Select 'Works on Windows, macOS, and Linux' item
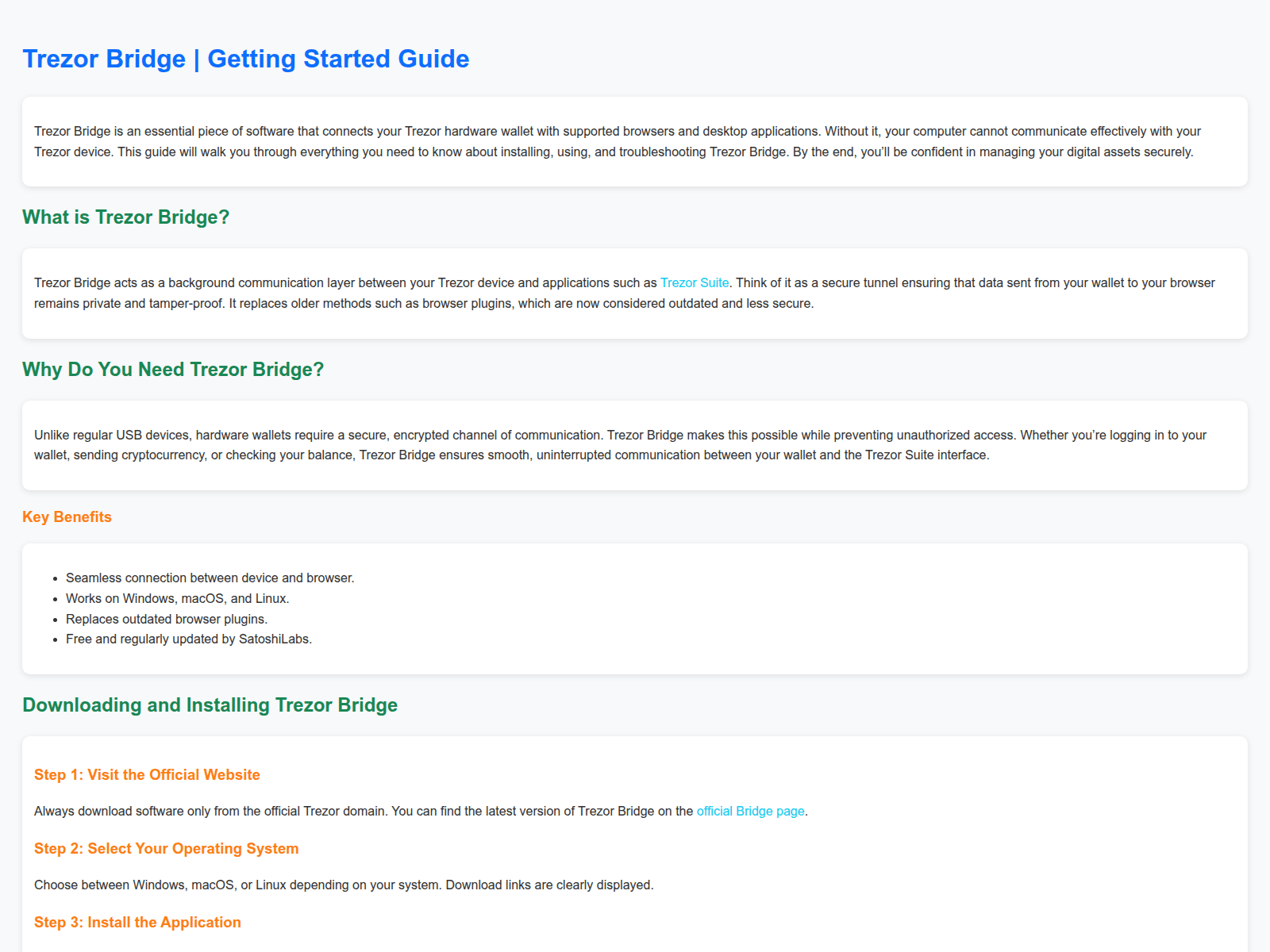 (177, 599)
